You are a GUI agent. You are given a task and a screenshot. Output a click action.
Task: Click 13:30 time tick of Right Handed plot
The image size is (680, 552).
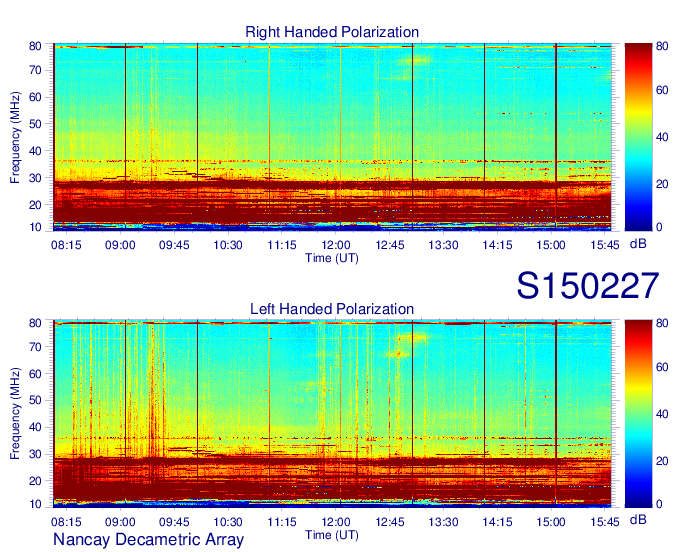click(x=443, y=245)
